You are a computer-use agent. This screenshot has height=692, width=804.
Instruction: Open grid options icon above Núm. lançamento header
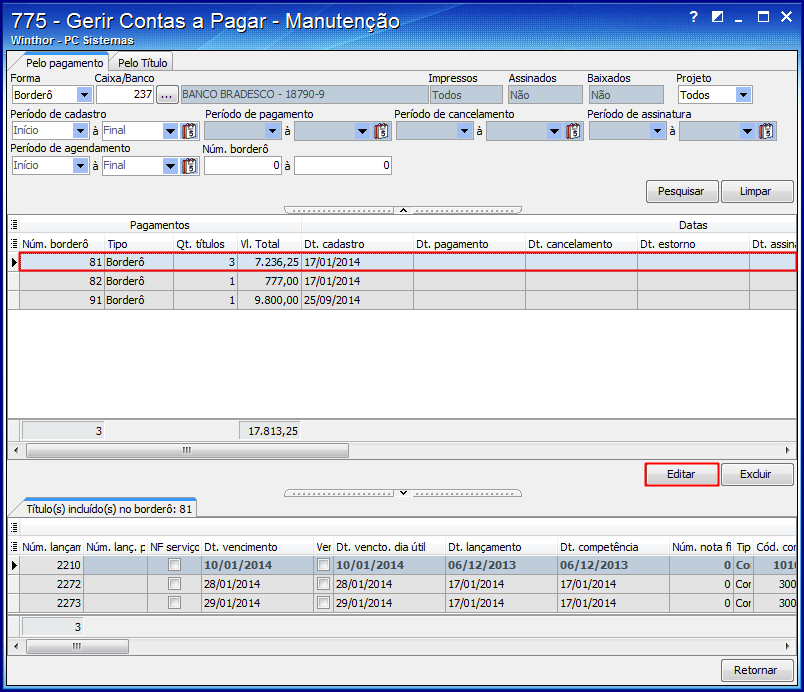pyautogui.click(x=14, y=527)
